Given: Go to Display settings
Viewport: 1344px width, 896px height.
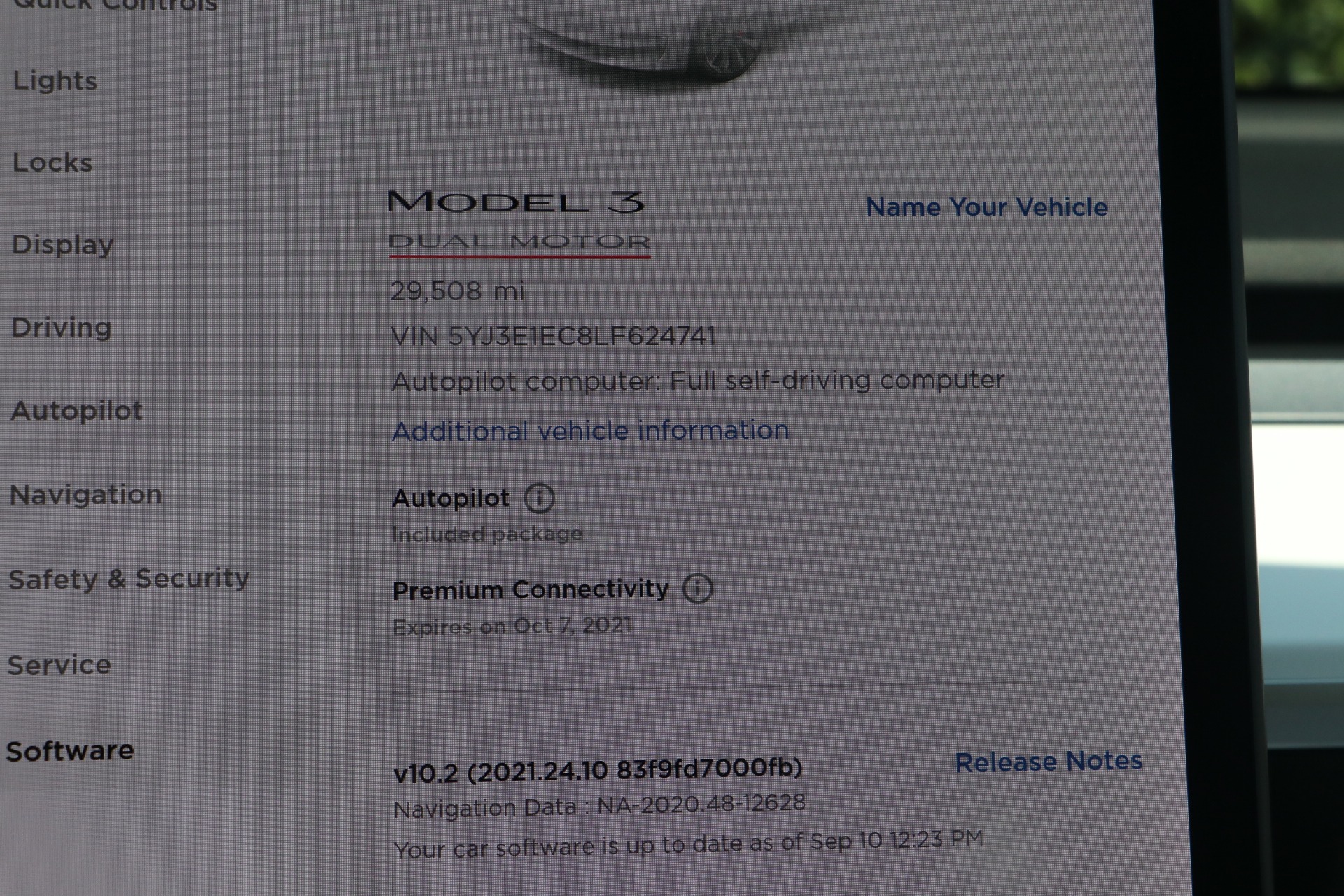Looking at the screenshot, I should [62, 245].
